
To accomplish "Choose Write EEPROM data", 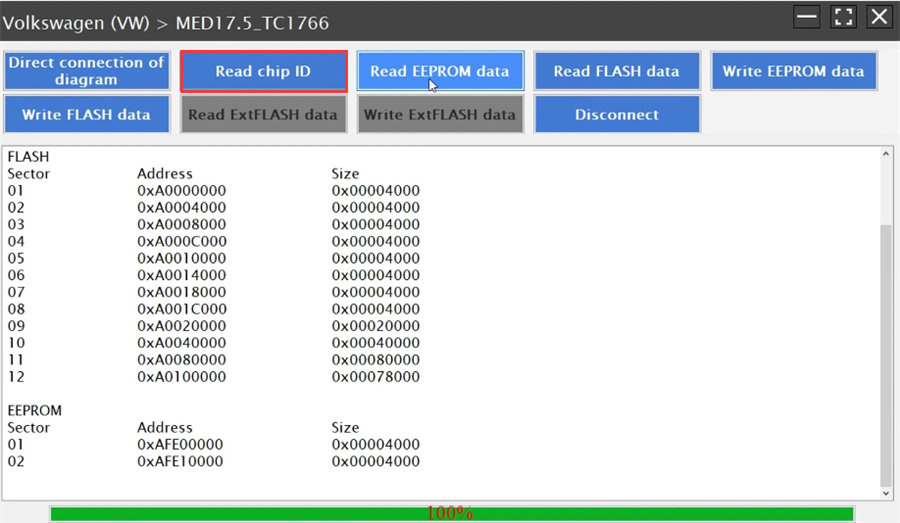I will point(793,71).
